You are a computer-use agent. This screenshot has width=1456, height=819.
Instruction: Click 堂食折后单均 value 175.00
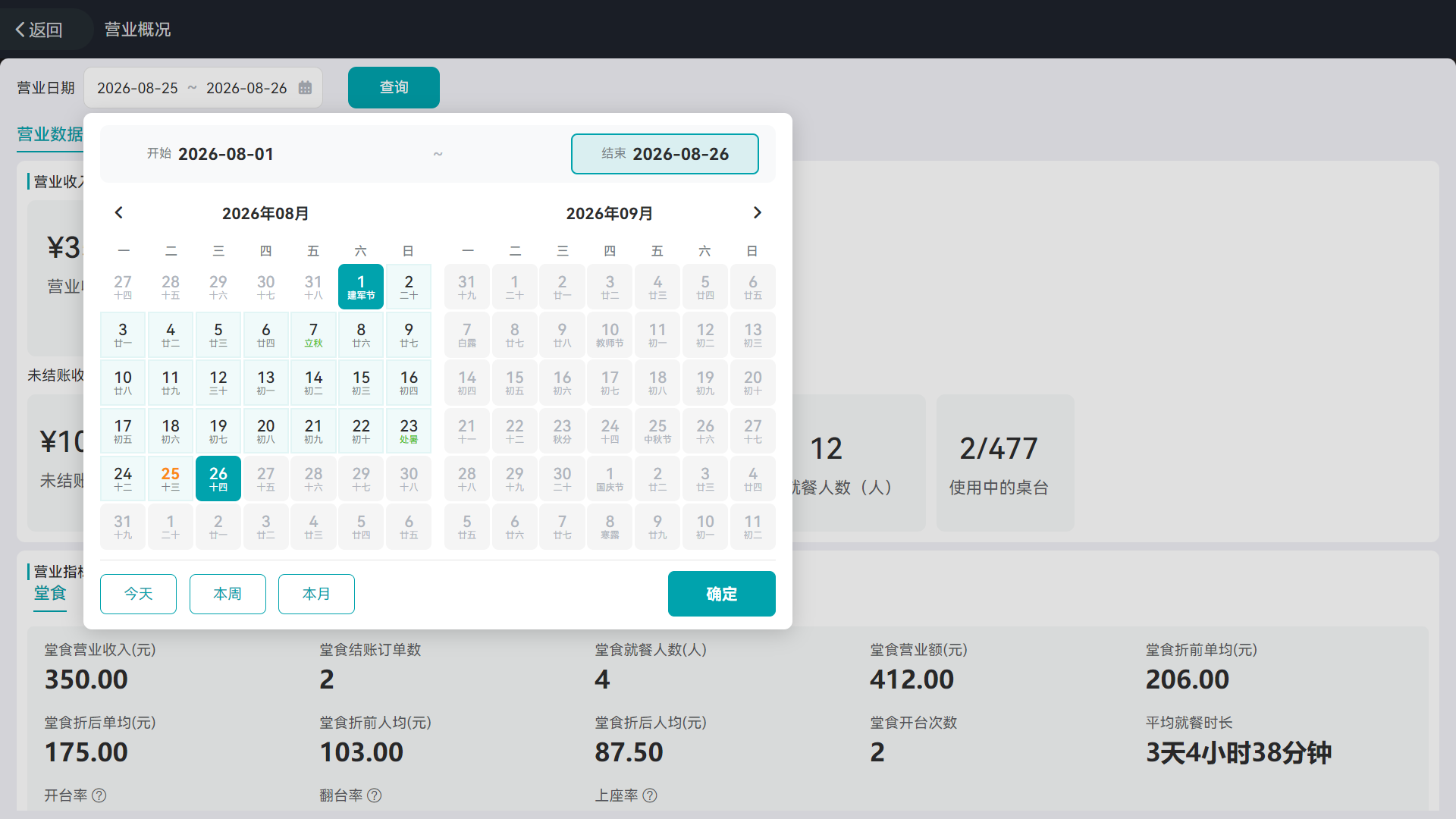[86, 752]
